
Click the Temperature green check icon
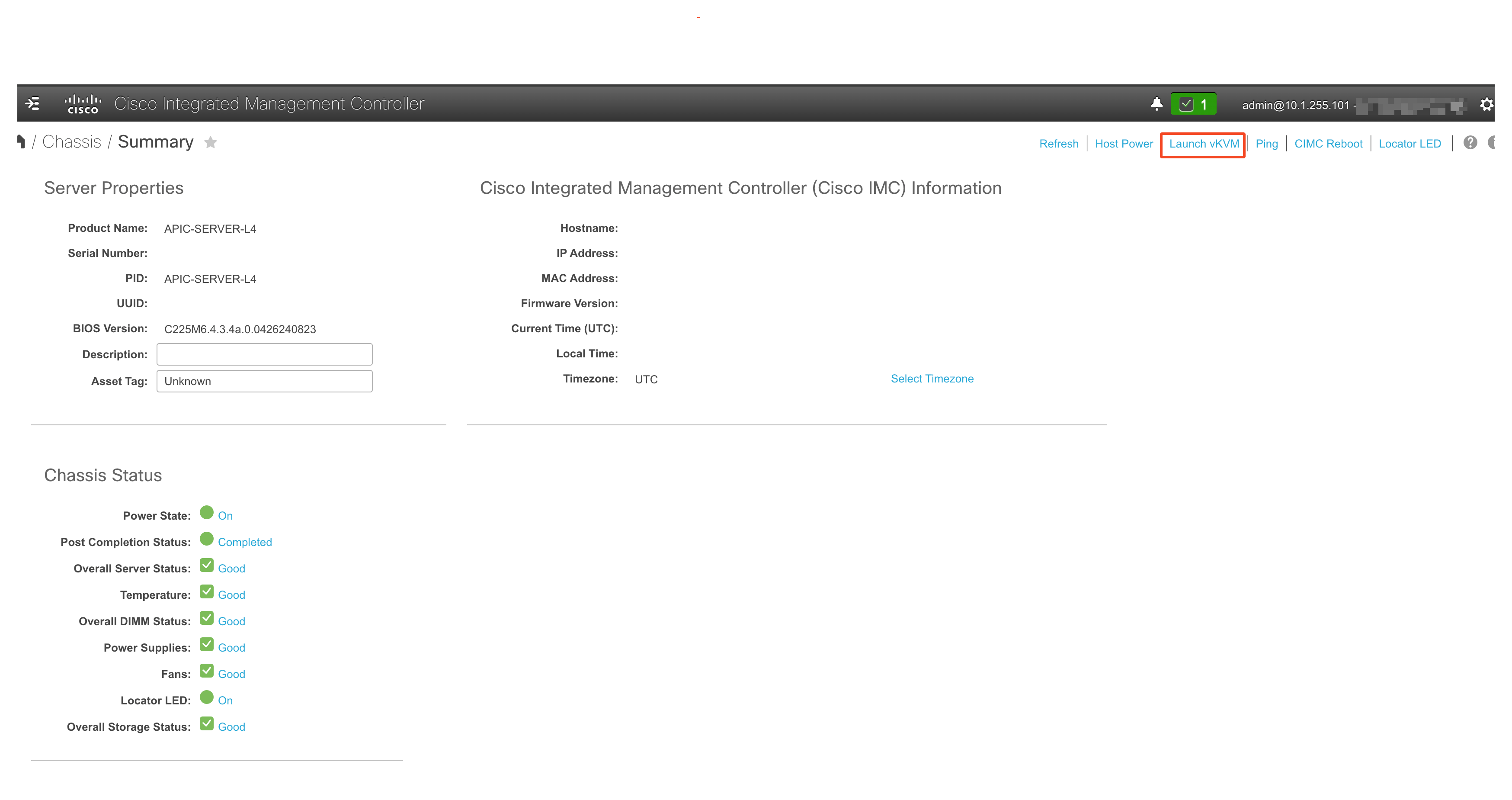207,591
